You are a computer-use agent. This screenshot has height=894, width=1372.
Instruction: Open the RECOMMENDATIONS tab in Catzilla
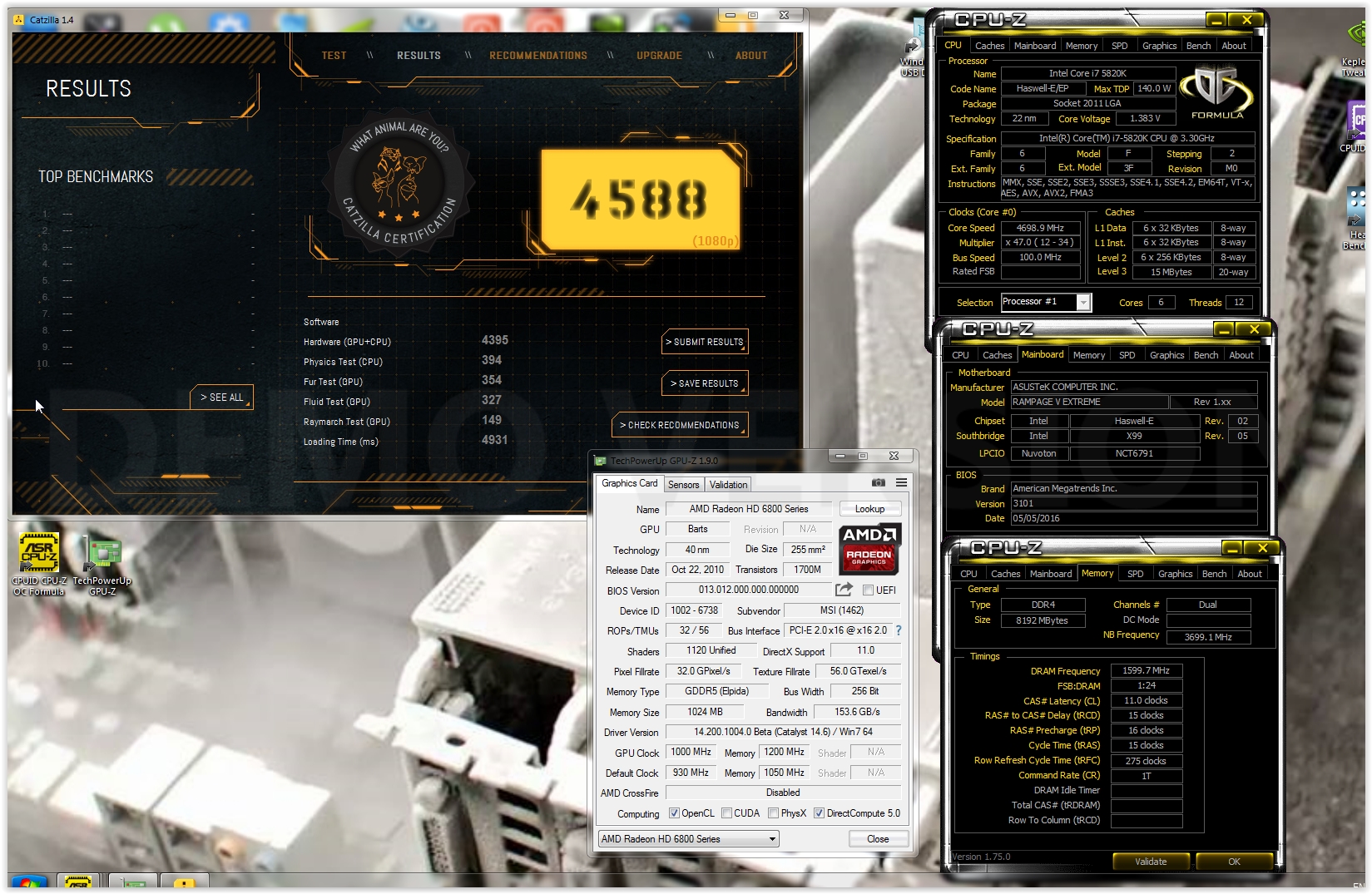point(538,56)
